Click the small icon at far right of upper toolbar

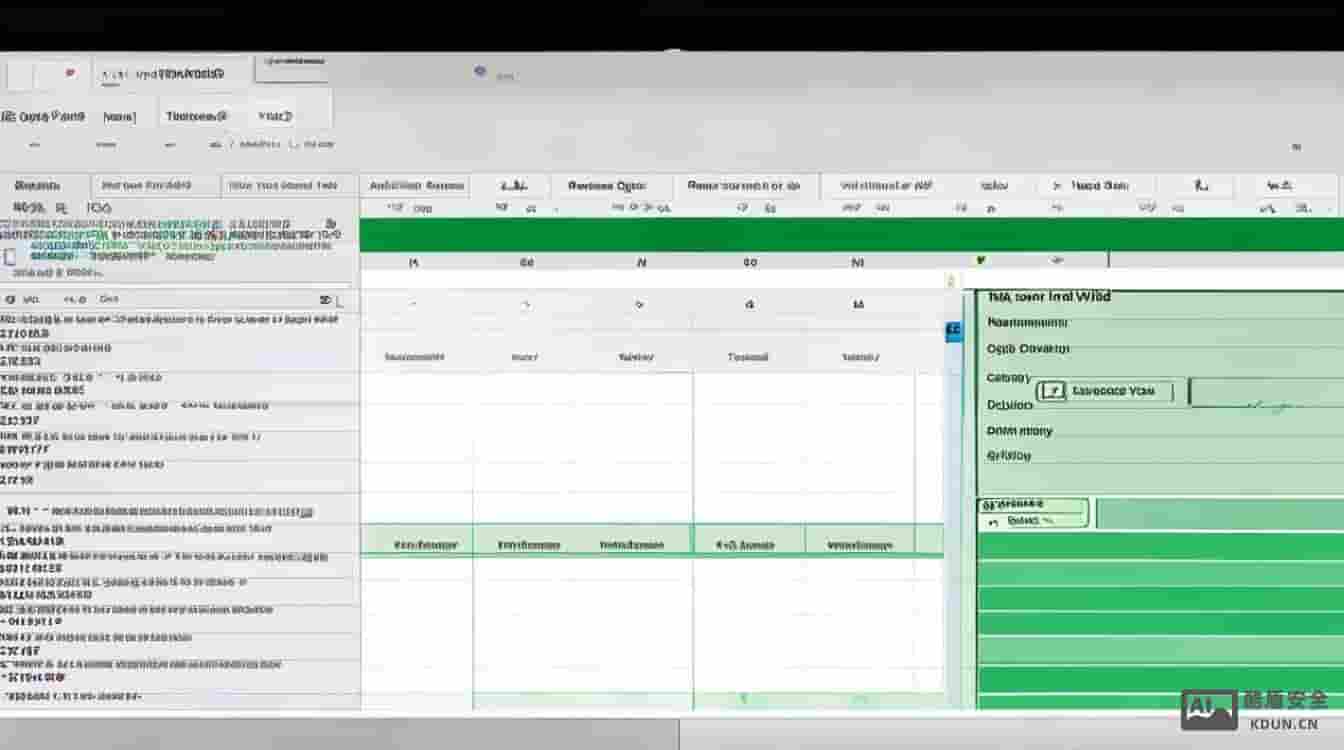click(1296, 147)
